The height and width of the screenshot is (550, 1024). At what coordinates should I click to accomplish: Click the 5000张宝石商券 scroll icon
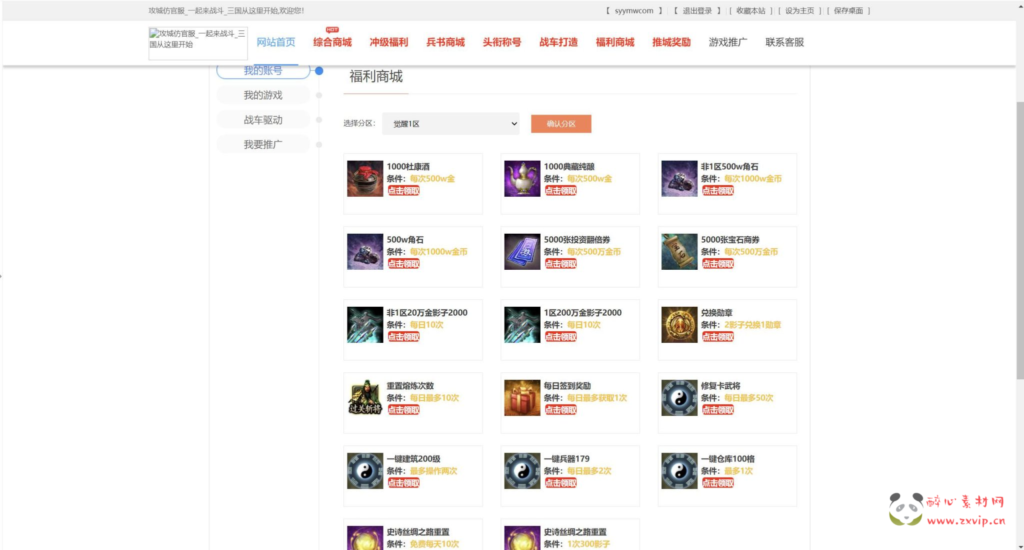pyautogui.click(x=679, y=252)
